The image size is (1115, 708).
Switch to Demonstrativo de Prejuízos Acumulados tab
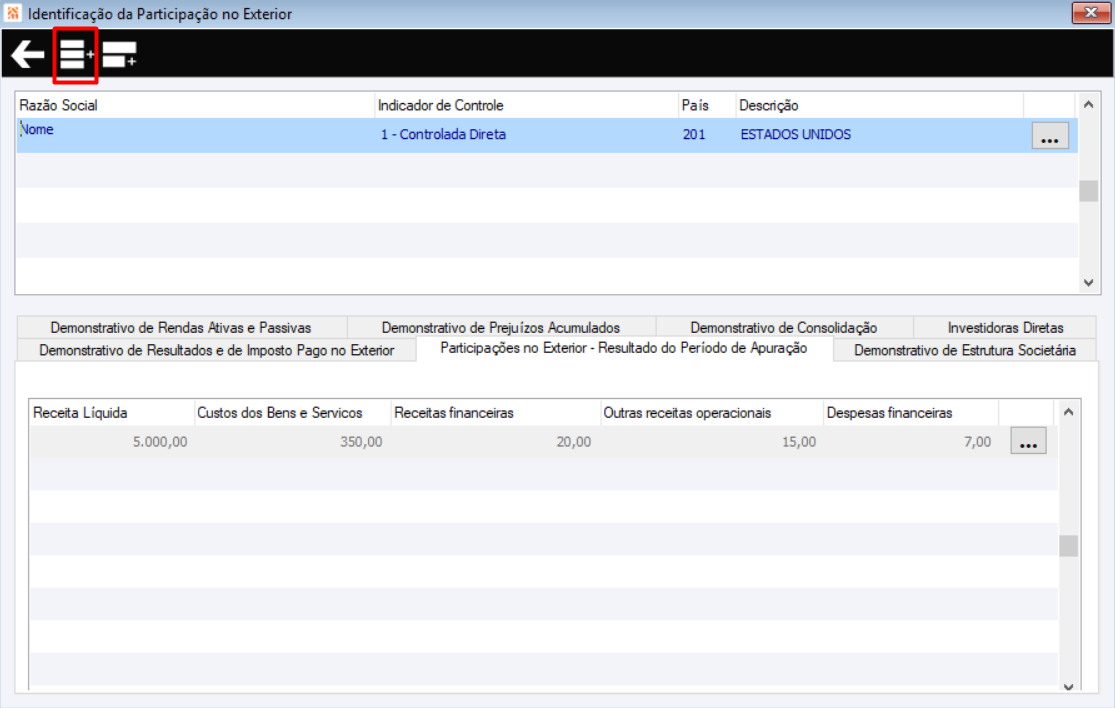coord(501,328)
